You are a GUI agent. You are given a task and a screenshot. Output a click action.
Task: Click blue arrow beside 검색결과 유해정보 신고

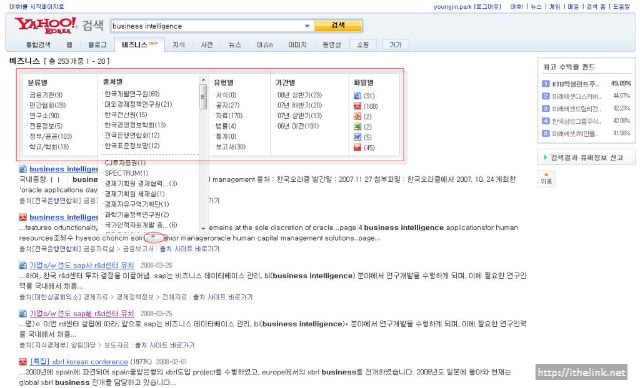coord(545,157)
